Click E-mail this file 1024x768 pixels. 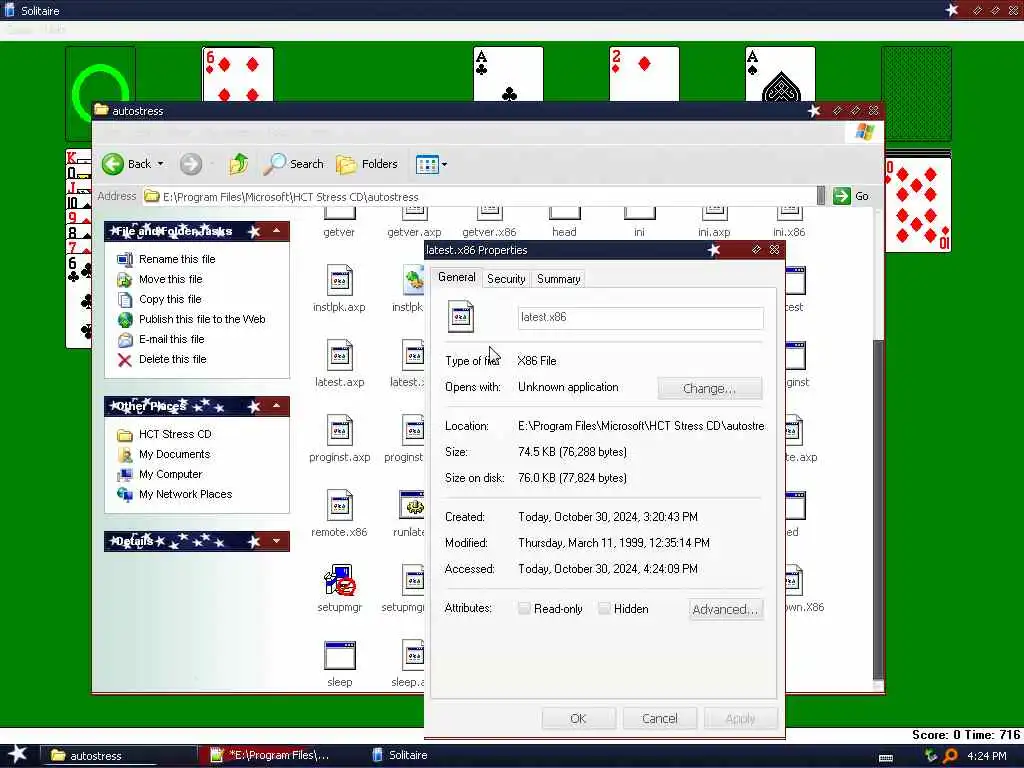[171, 339]
